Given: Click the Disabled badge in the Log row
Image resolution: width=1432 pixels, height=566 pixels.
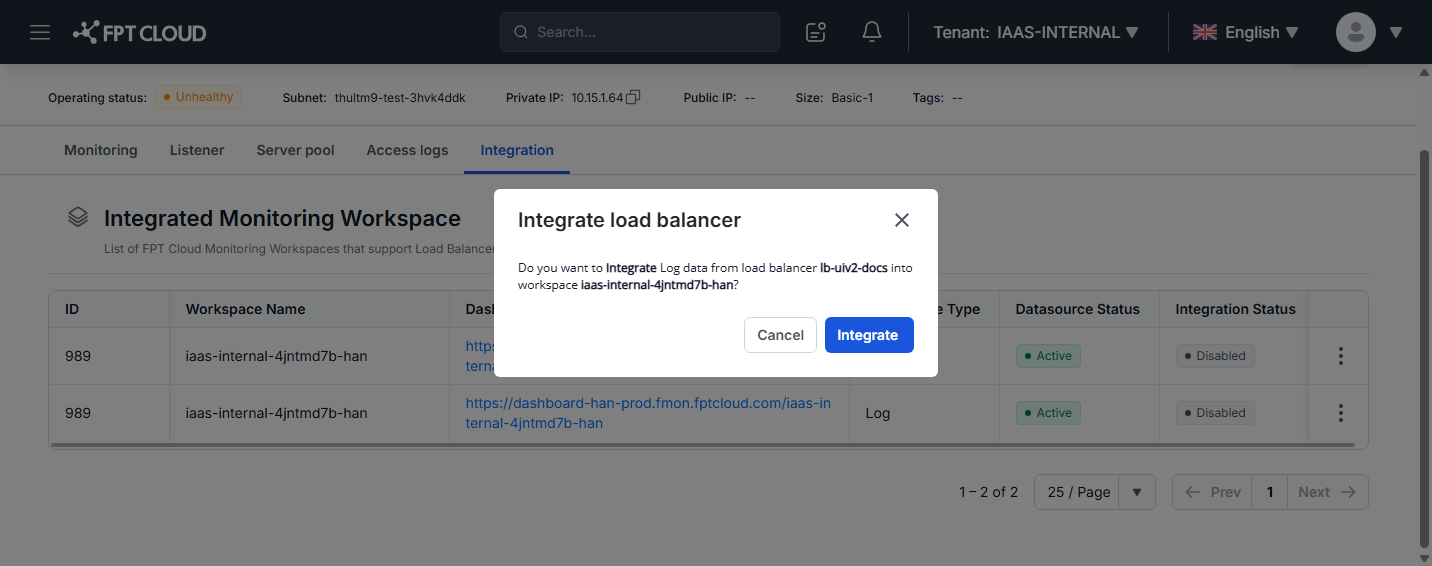Looking at the screenshot, I should 1215,413.
